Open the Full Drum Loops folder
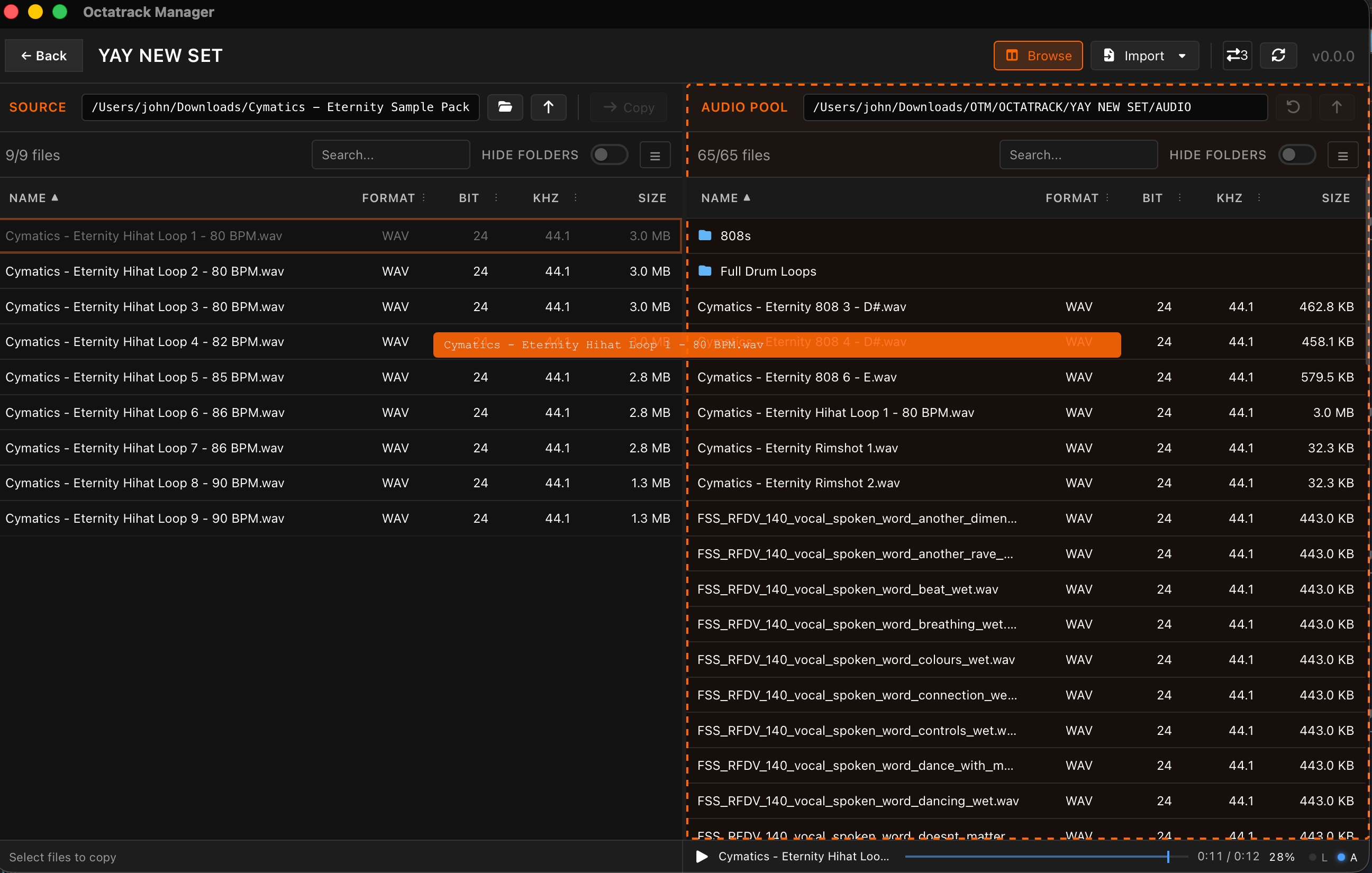The image size is (1372, 873). pos(1026,271)
